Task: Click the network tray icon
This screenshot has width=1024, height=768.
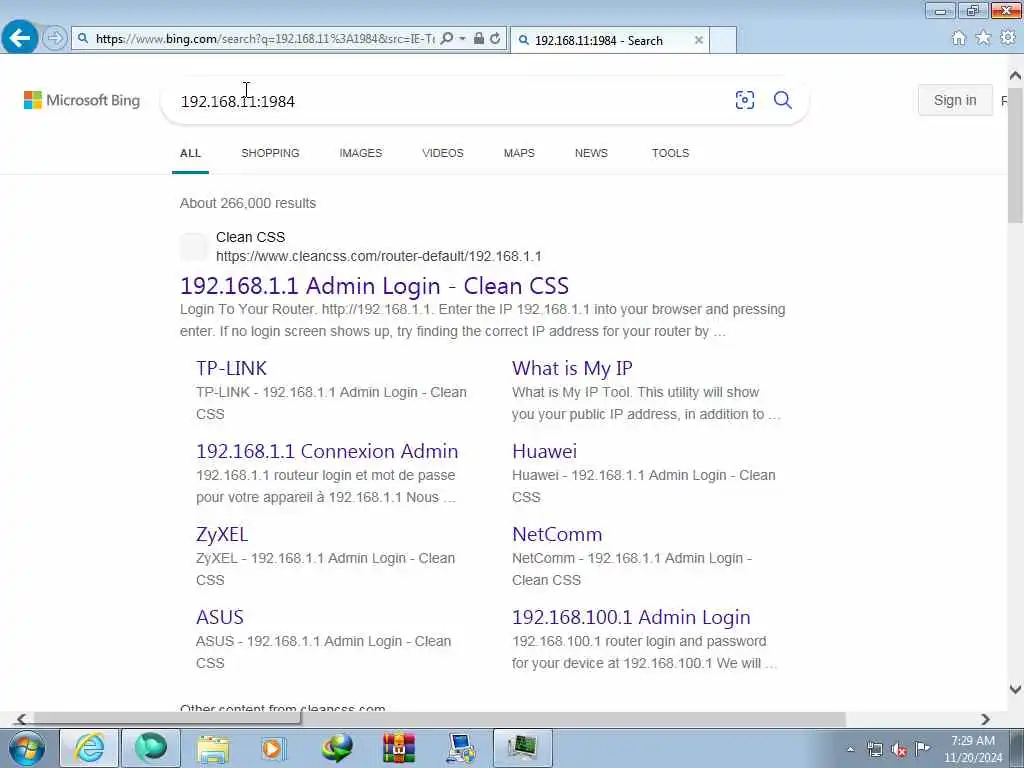Action: click(875, 749)
